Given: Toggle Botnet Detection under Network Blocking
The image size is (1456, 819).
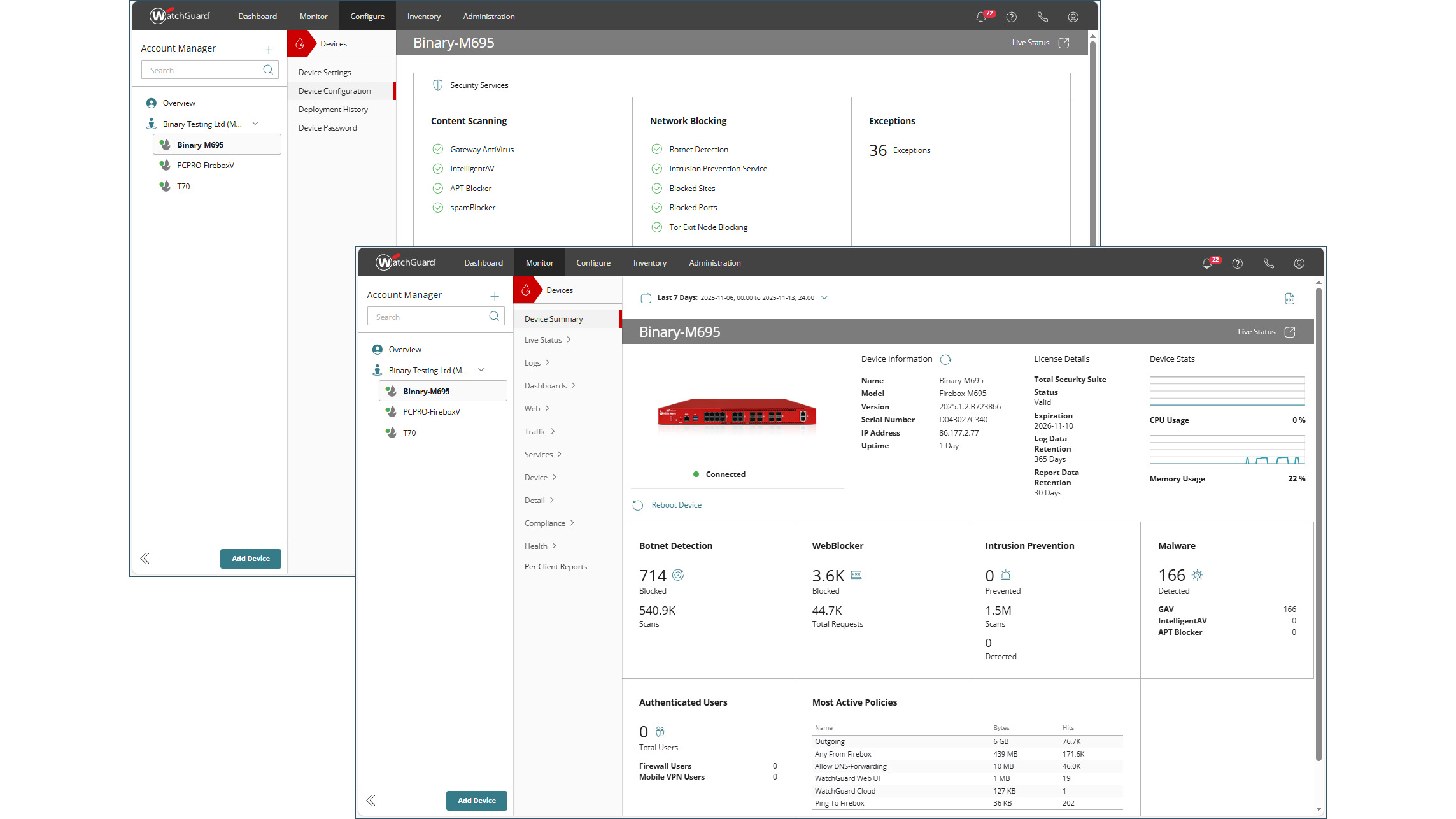Looking at the screenshot, I should (657, 149).
